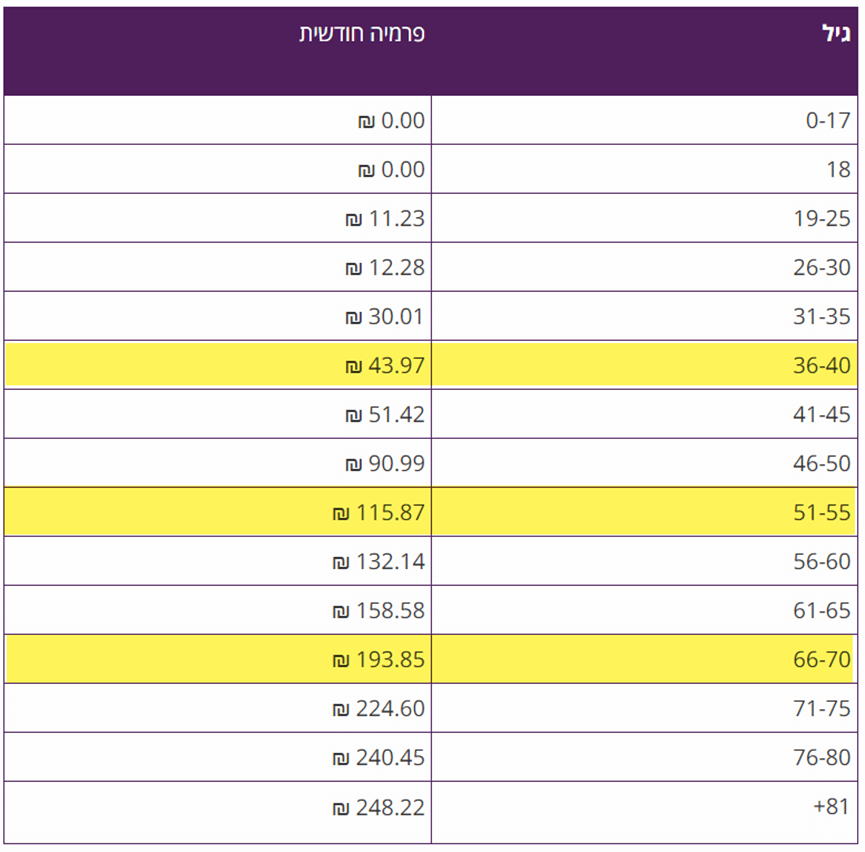865x852 pixels.
Task: Select the highlighted 66-70 age cell
Action: click(x=822, y=660)
